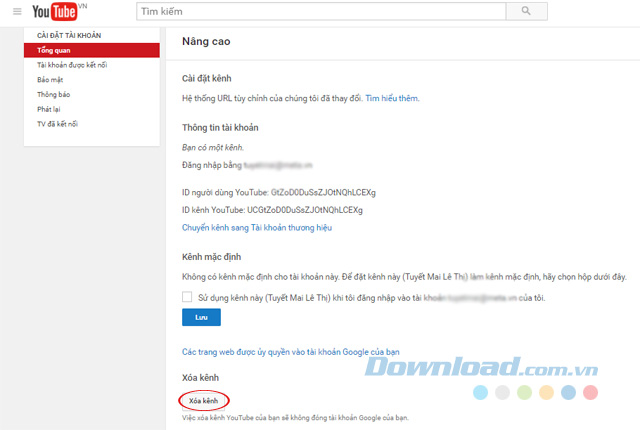640x430 pixels.
Task: Open Các trang web được ủy quyền link
Action: 291,352
